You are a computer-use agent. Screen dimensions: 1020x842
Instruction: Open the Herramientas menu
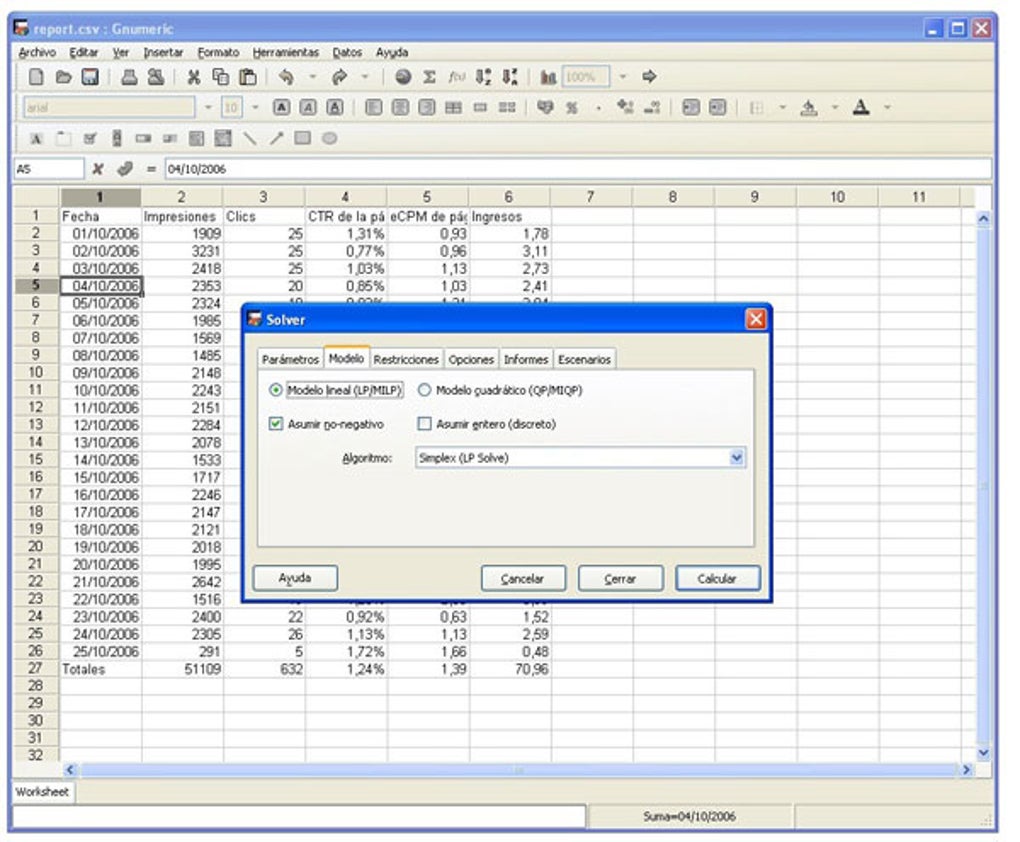point(285,52)
